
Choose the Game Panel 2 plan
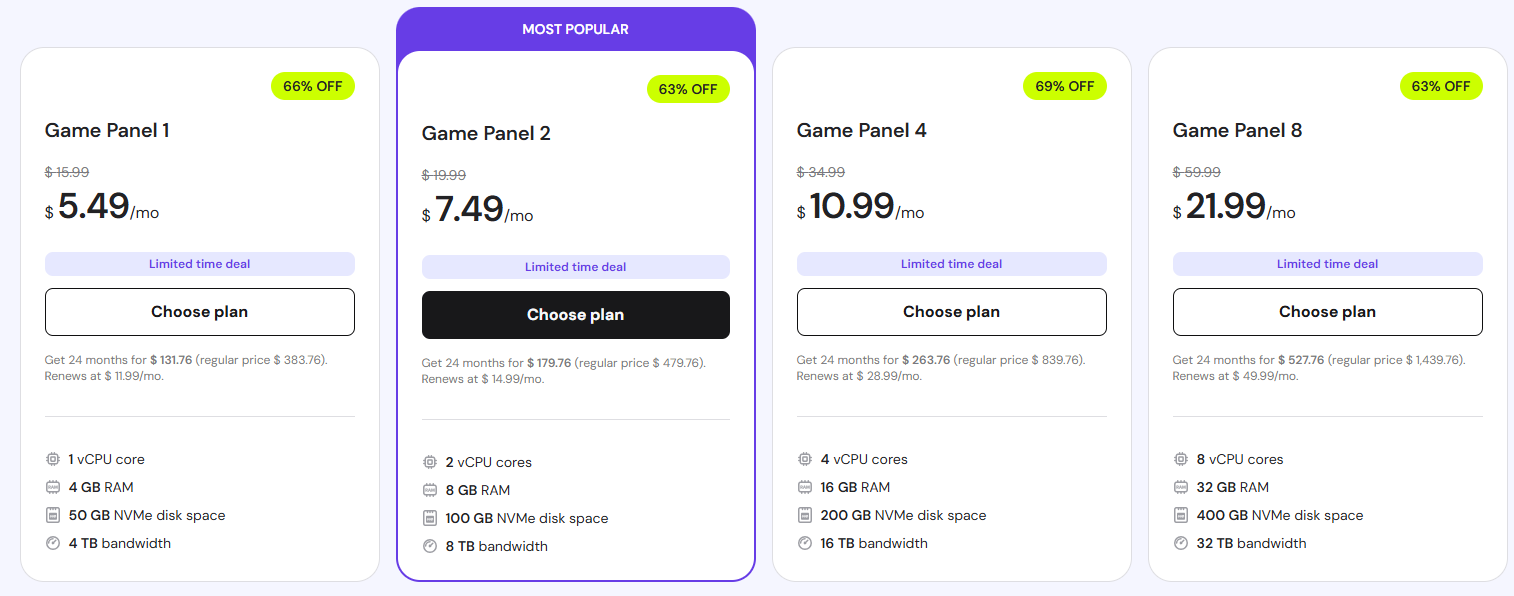tap(576, 315)
